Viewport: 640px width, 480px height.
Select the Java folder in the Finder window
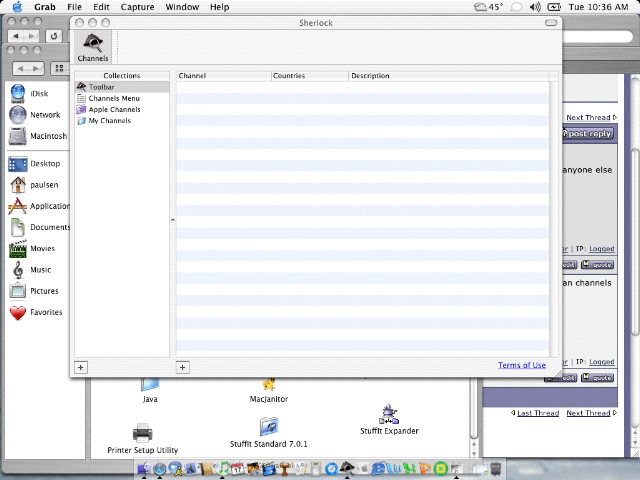pos(150,391)
